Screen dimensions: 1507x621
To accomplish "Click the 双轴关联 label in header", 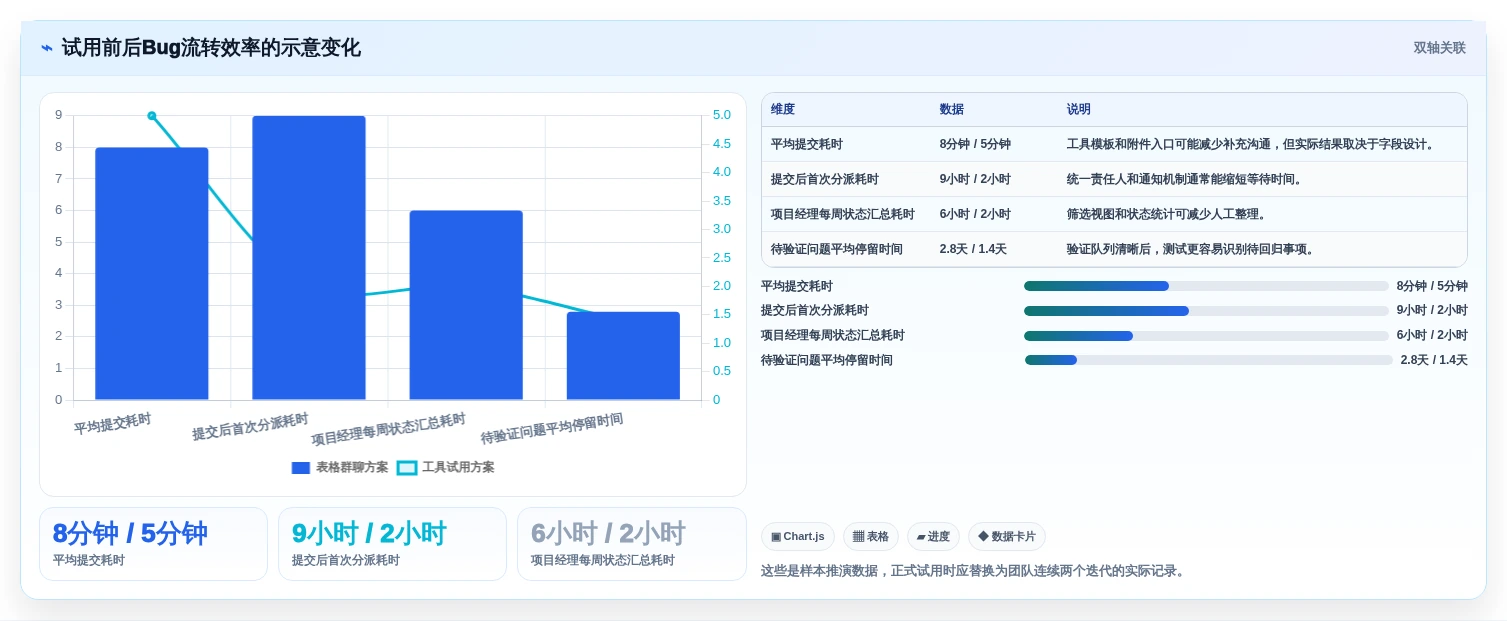I will (1439, 48).
